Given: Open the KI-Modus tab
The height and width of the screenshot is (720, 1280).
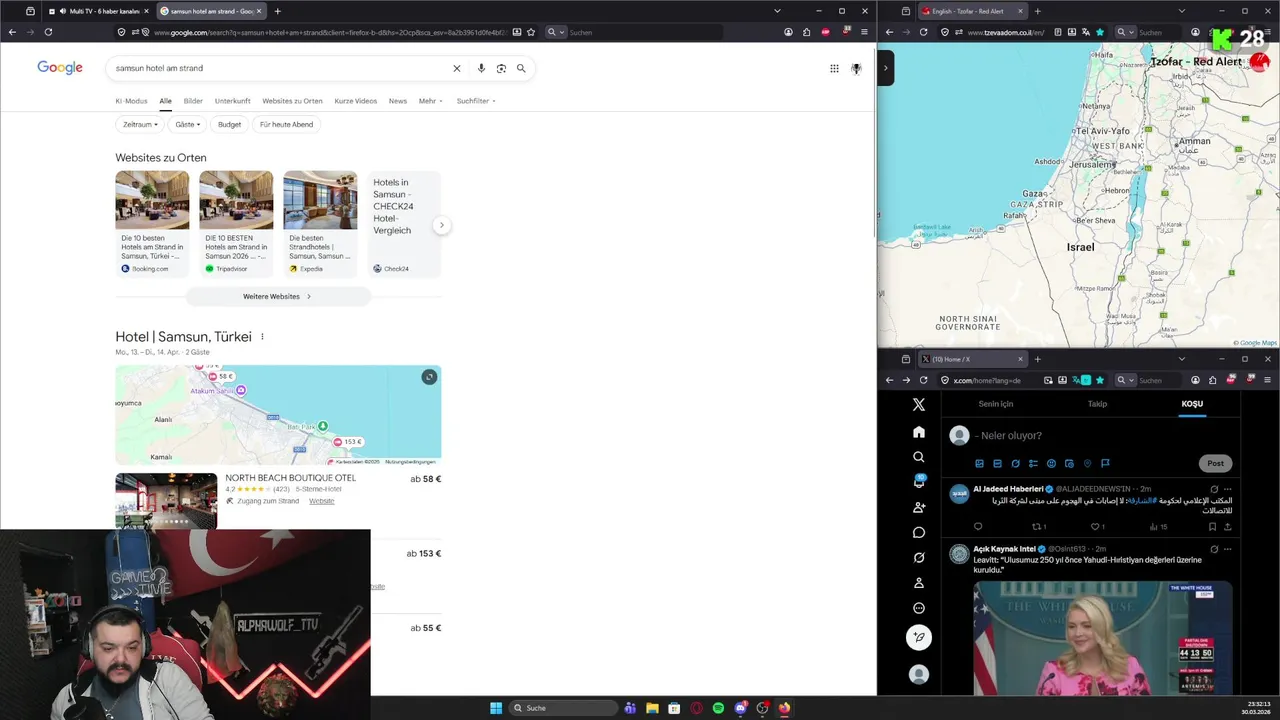Looking at the screenshot, I should (x=131, y=101).
